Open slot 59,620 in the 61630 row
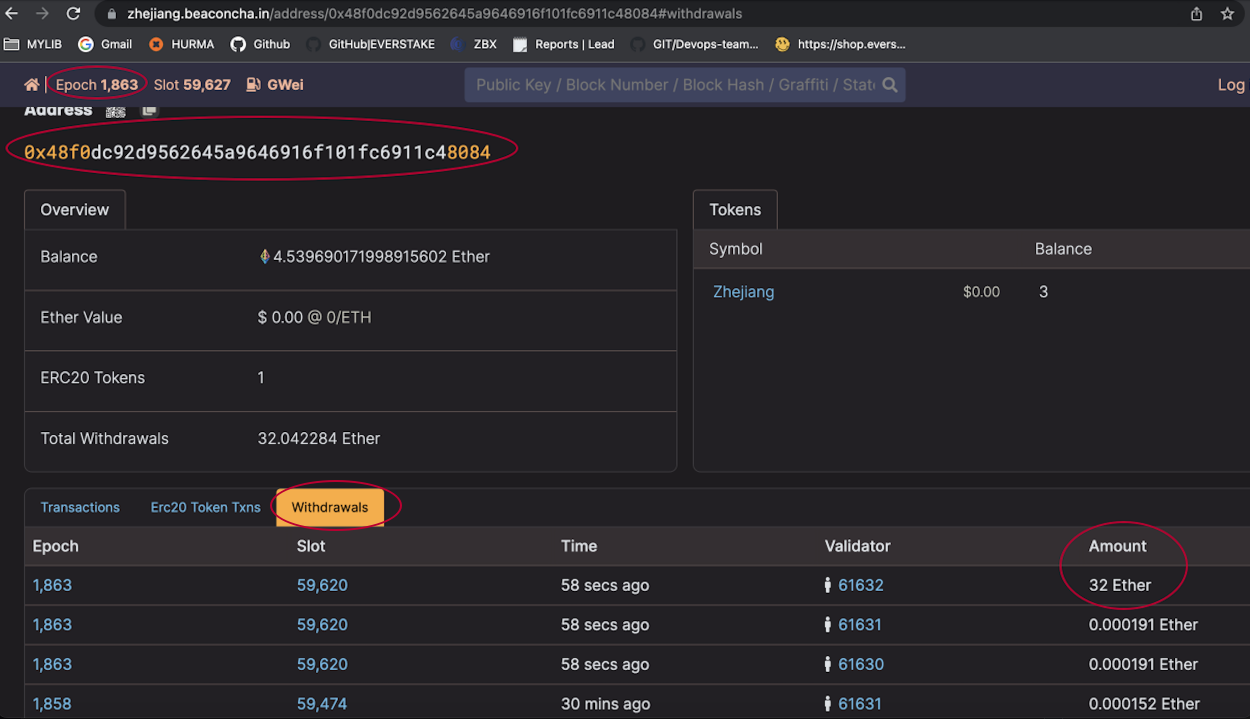The height and width of the screenshot is (719, 1250). [x=322, y=665]
